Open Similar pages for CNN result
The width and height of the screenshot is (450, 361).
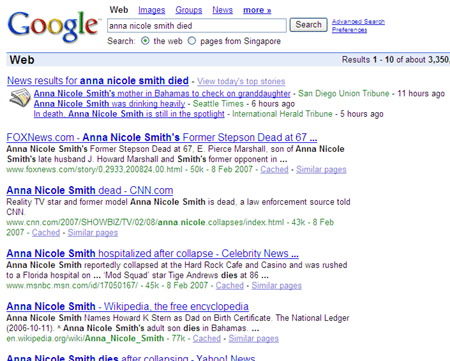pyautogui.click(x=93, y=233)
